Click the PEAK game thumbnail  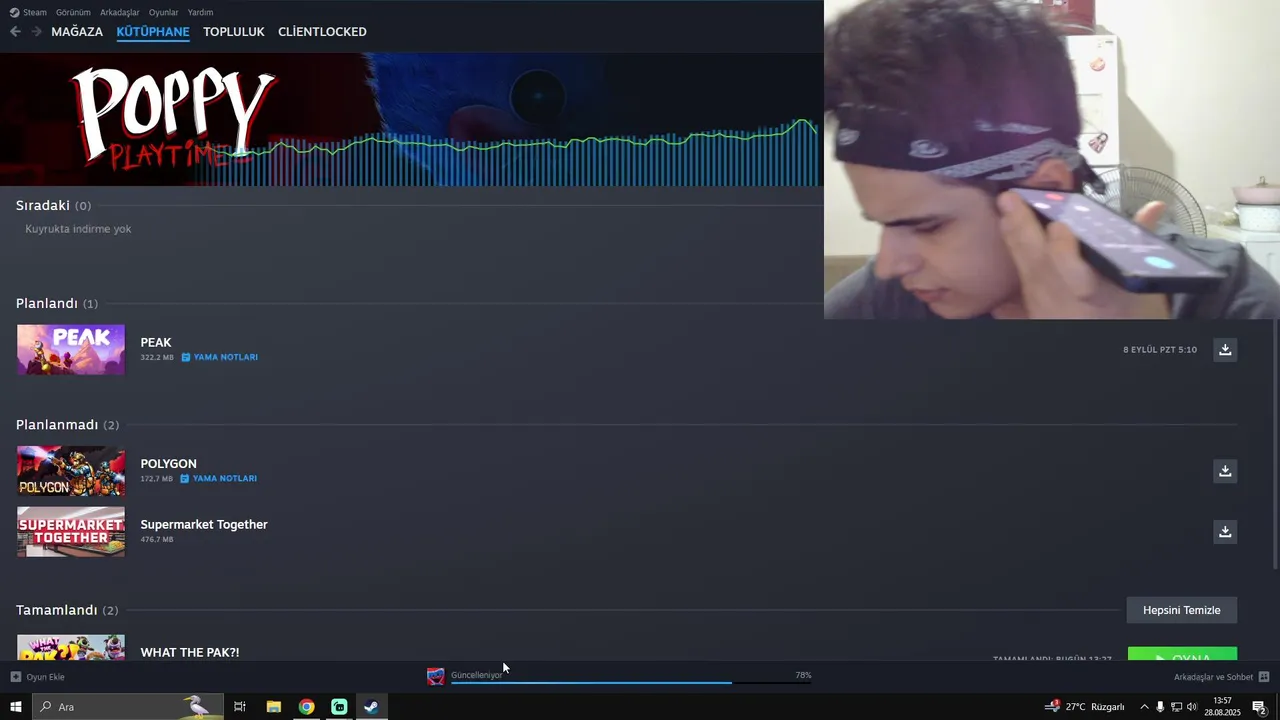[x=71, y=349]
